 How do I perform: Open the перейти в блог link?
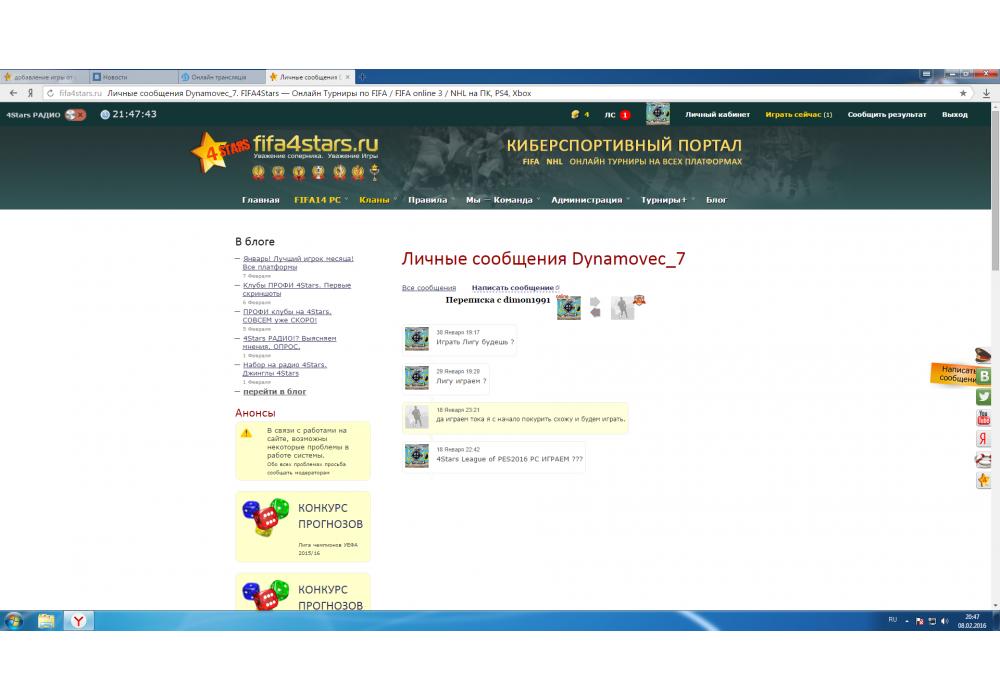274,392
